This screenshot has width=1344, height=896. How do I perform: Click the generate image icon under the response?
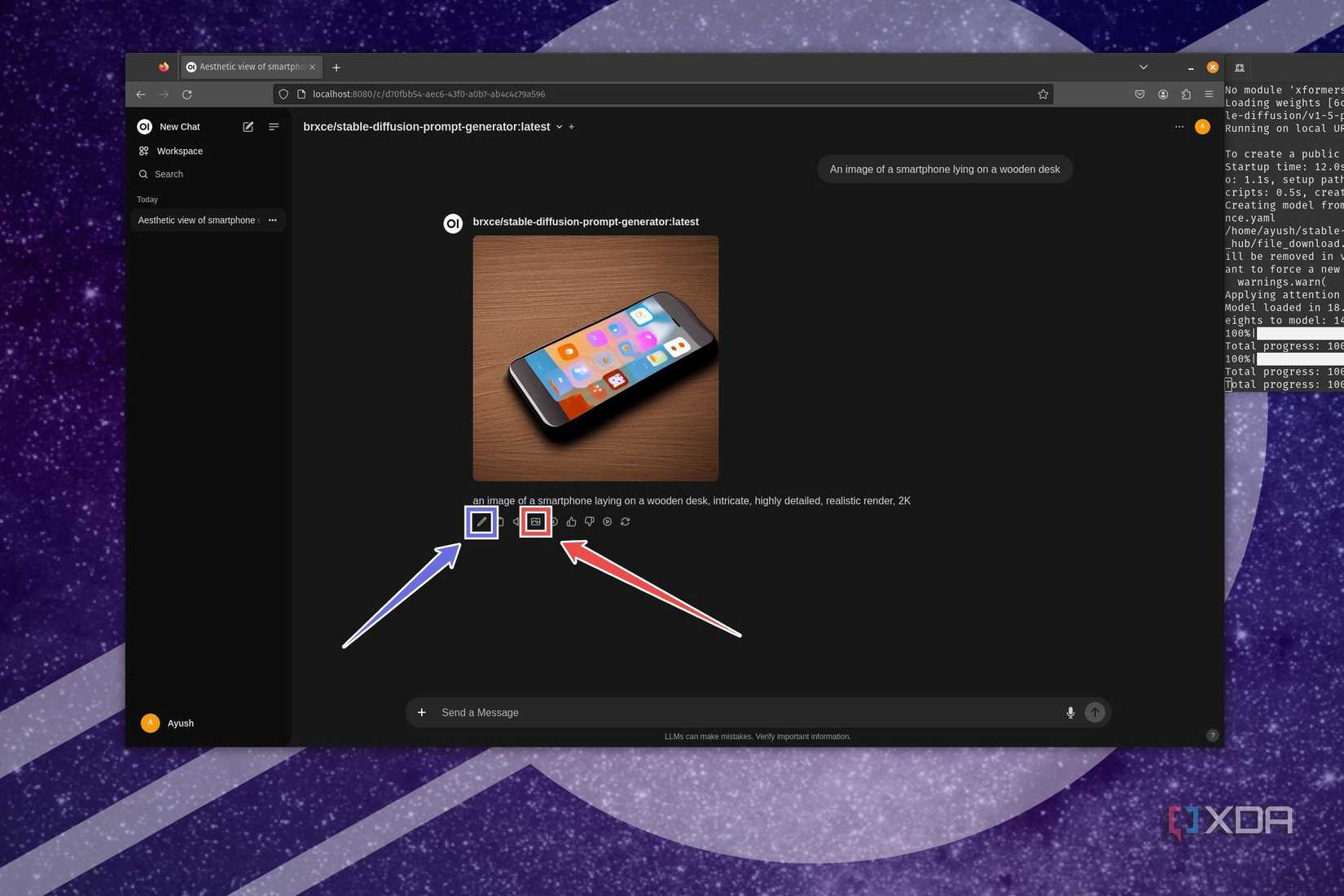click(x=535, y=522)
